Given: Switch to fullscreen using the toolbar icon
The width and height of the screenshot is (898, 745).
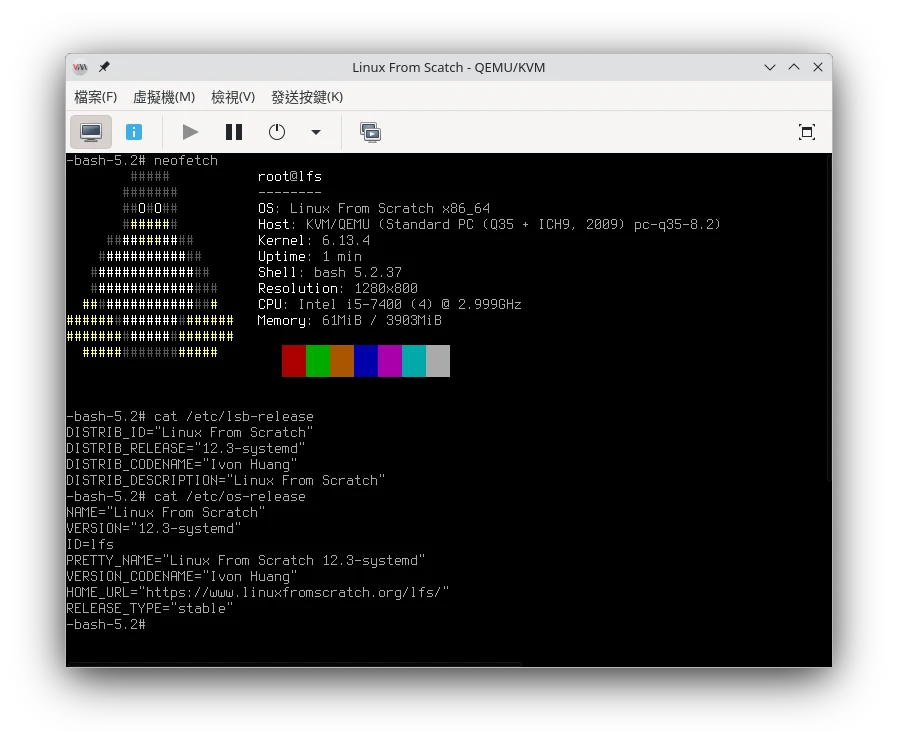Looking at the screenshot, I should pos(806,132).
